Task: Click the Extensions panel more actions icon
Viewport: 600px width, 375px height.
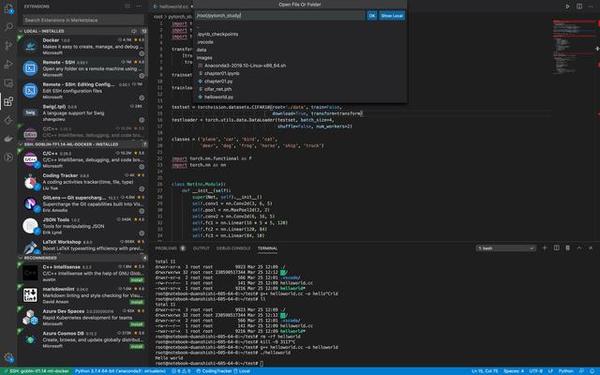Action: point(139,6)
